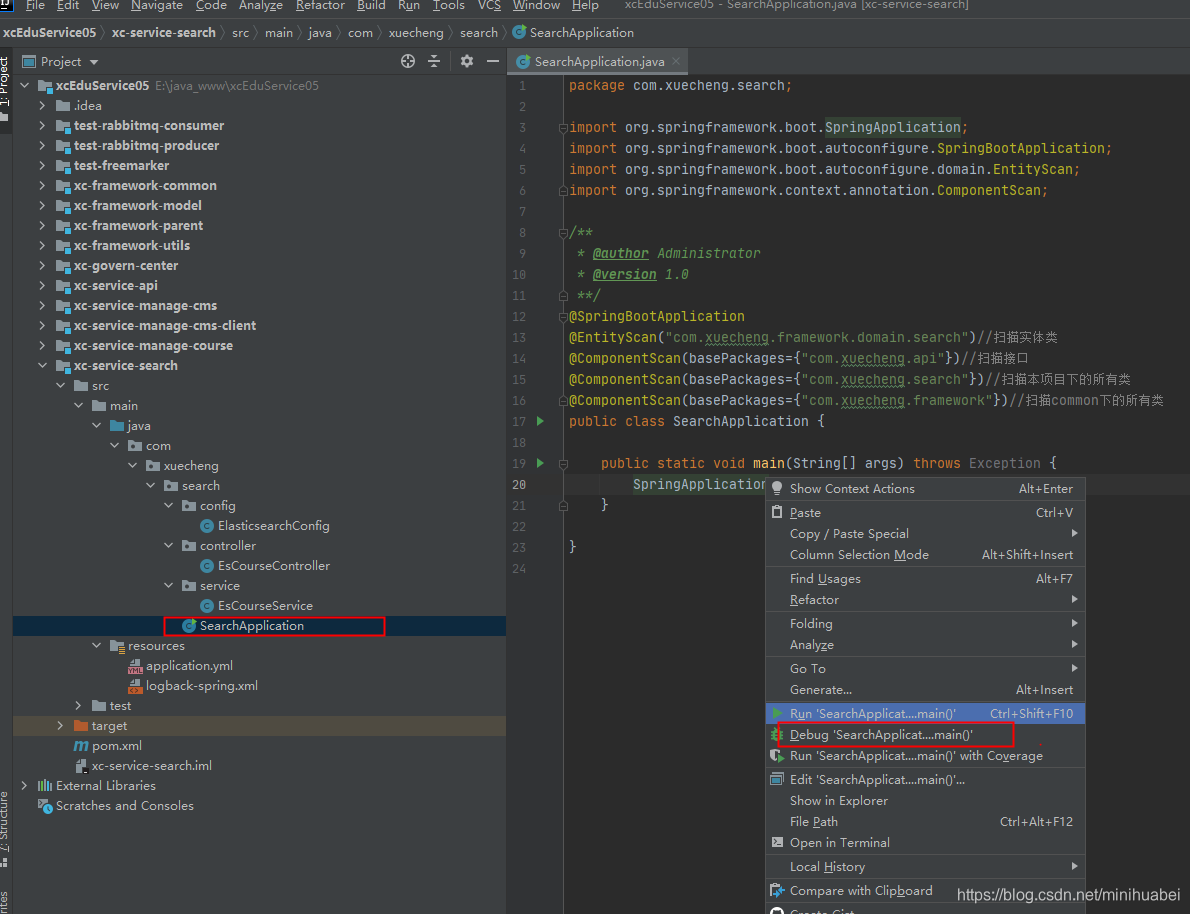Viewport: 1190px width, 914px height.
Task: Click the @author tag in Javadoc
Action: click(620, 254)
